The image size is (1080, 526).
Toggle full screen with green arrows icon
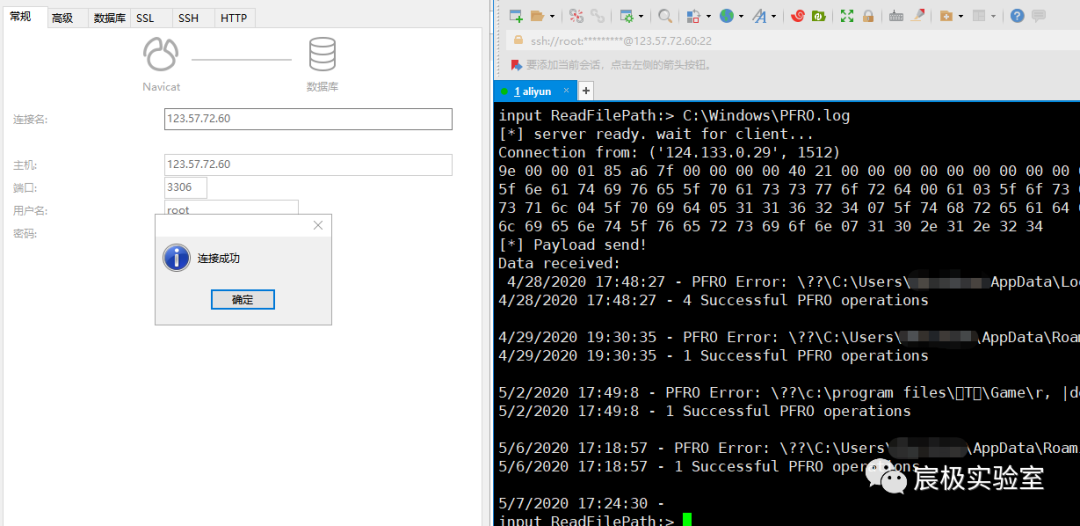pyautogui.click(x=847, y=16)
